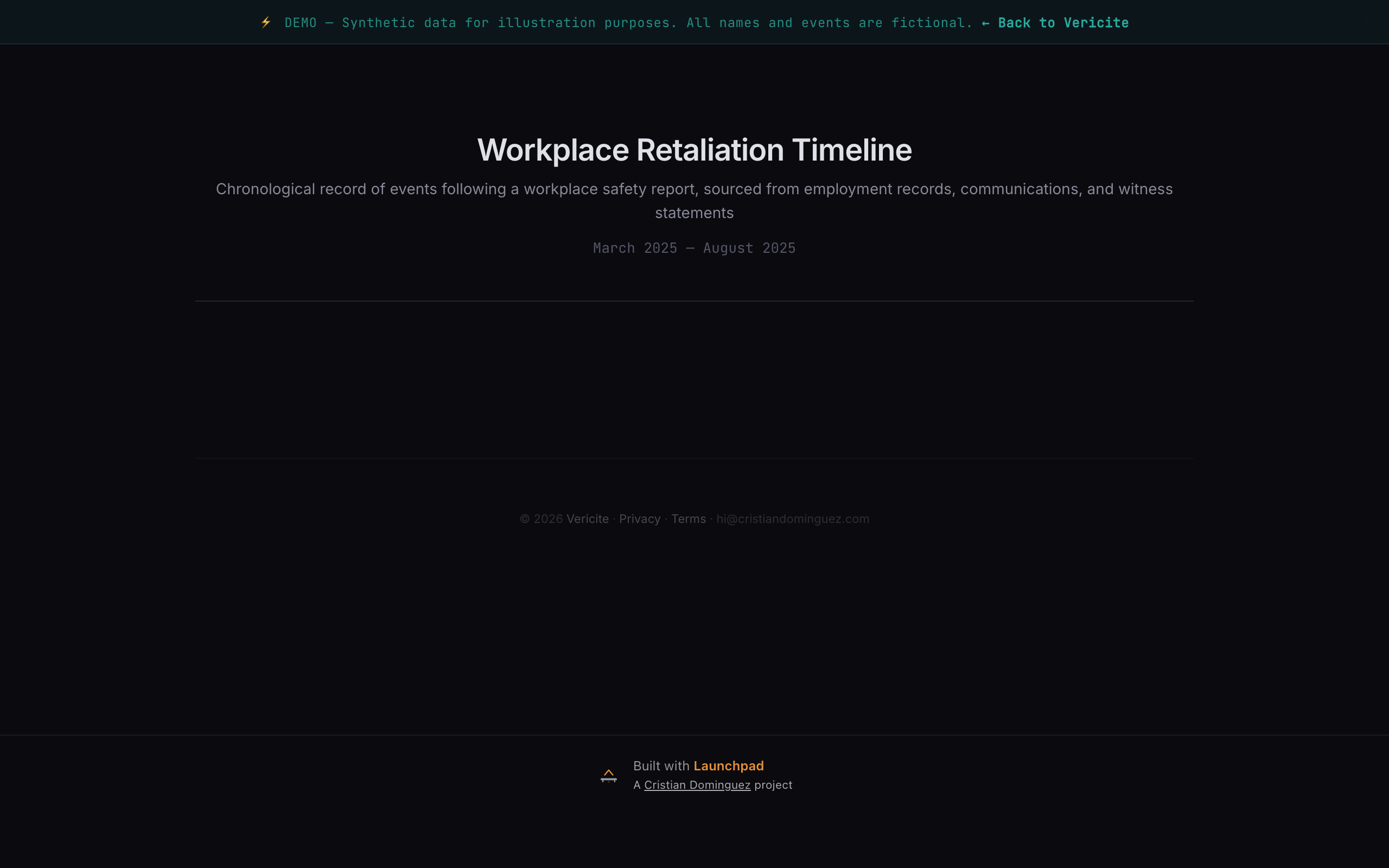
Task: Click the A Cristian Dominguez project line
Action: (x=712, y=785)
